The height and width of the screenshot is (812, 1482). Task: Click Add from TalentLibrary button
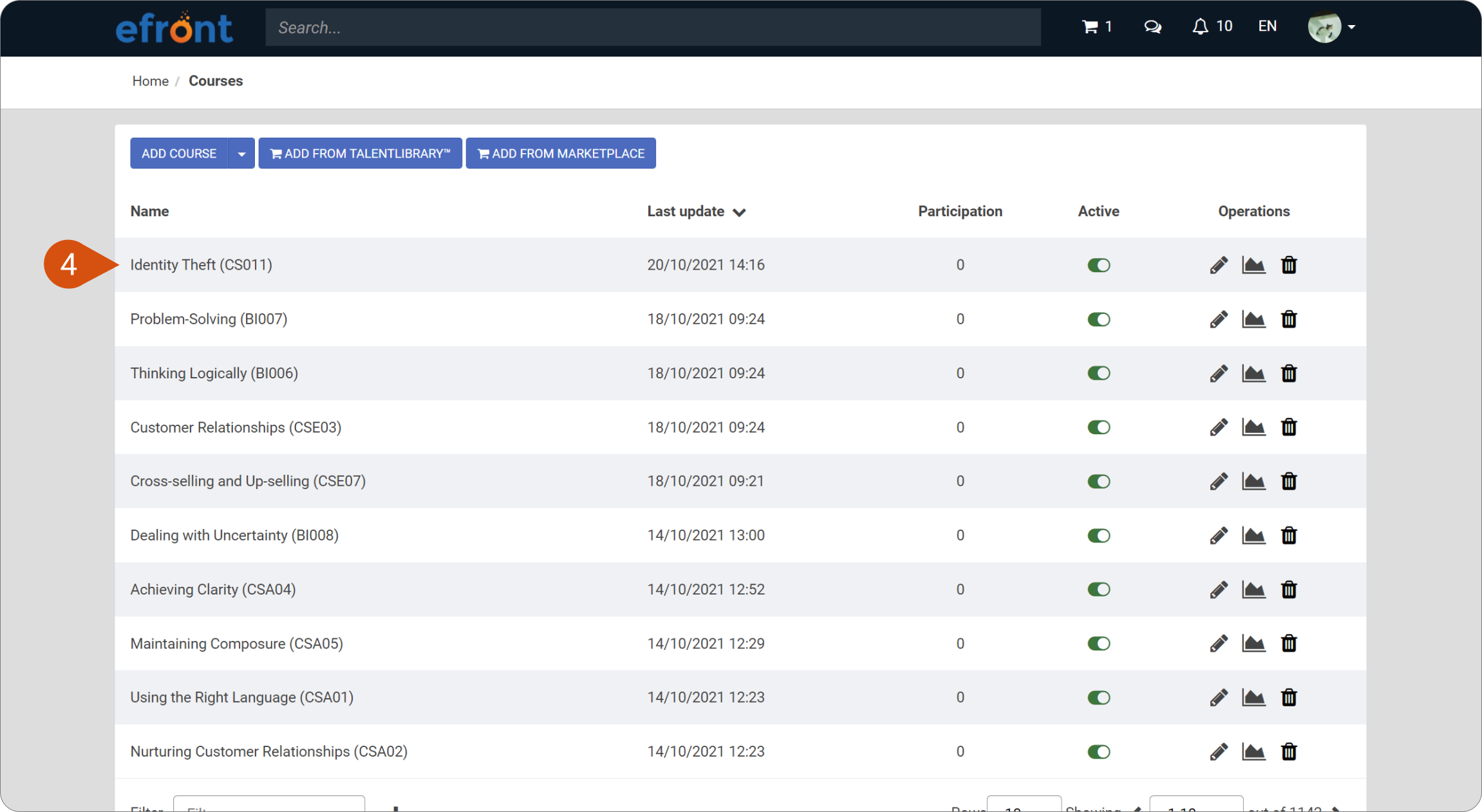click(361, 154)
